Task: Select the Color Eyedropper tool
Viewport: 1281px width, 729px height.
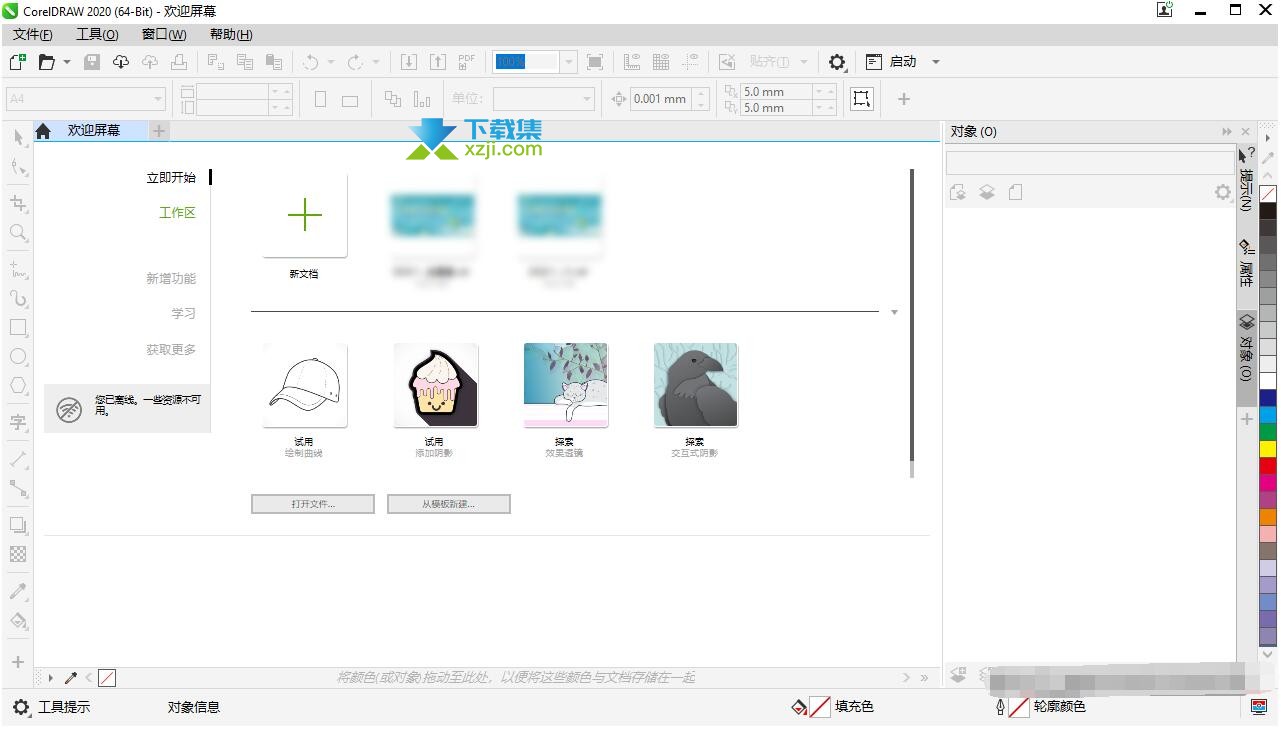Action: click(x=18, y=592)
